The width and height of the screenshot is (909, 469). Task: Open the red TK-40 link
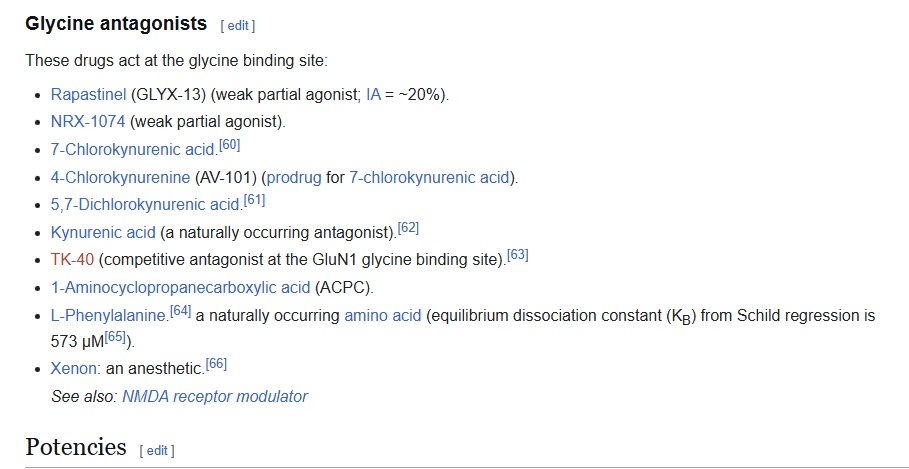tap(72, 260)
